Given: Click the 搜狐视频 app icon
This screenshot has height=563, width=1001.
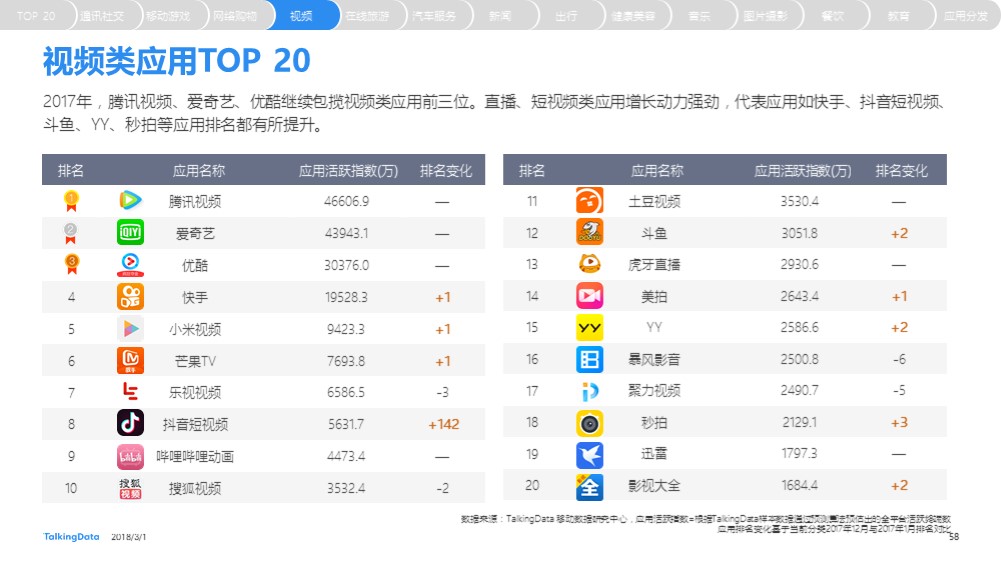Looking at the screenshot, I should pos(130,488).
